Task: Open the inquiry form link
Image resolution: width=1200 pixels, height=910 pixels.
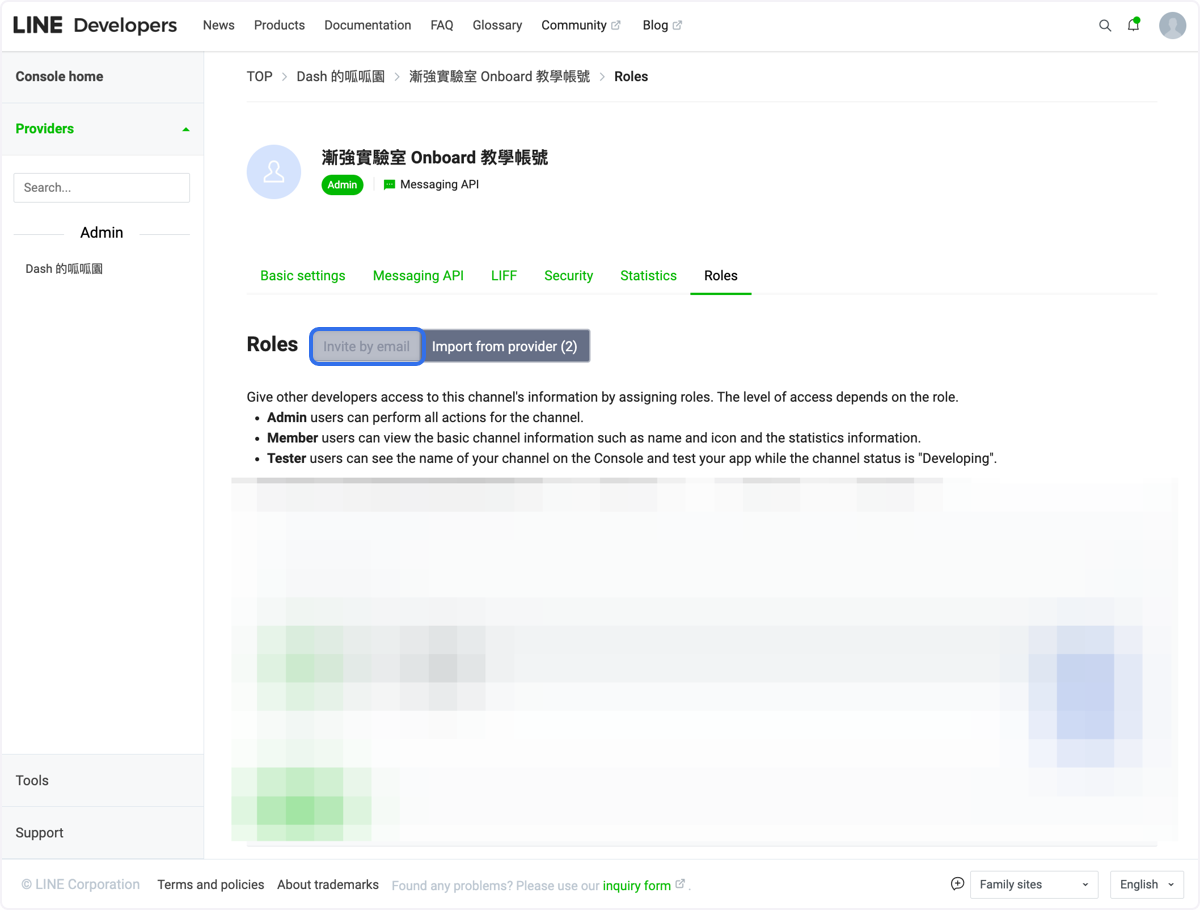Action: click(637, 886)
